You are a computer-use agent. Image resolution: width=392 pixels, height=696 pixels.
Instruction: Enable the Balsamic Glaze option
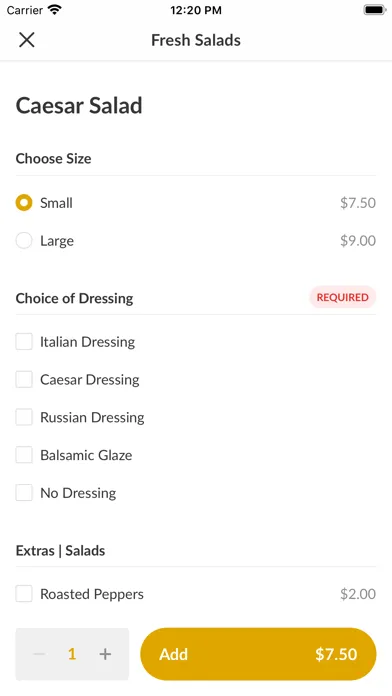(24, 455)
